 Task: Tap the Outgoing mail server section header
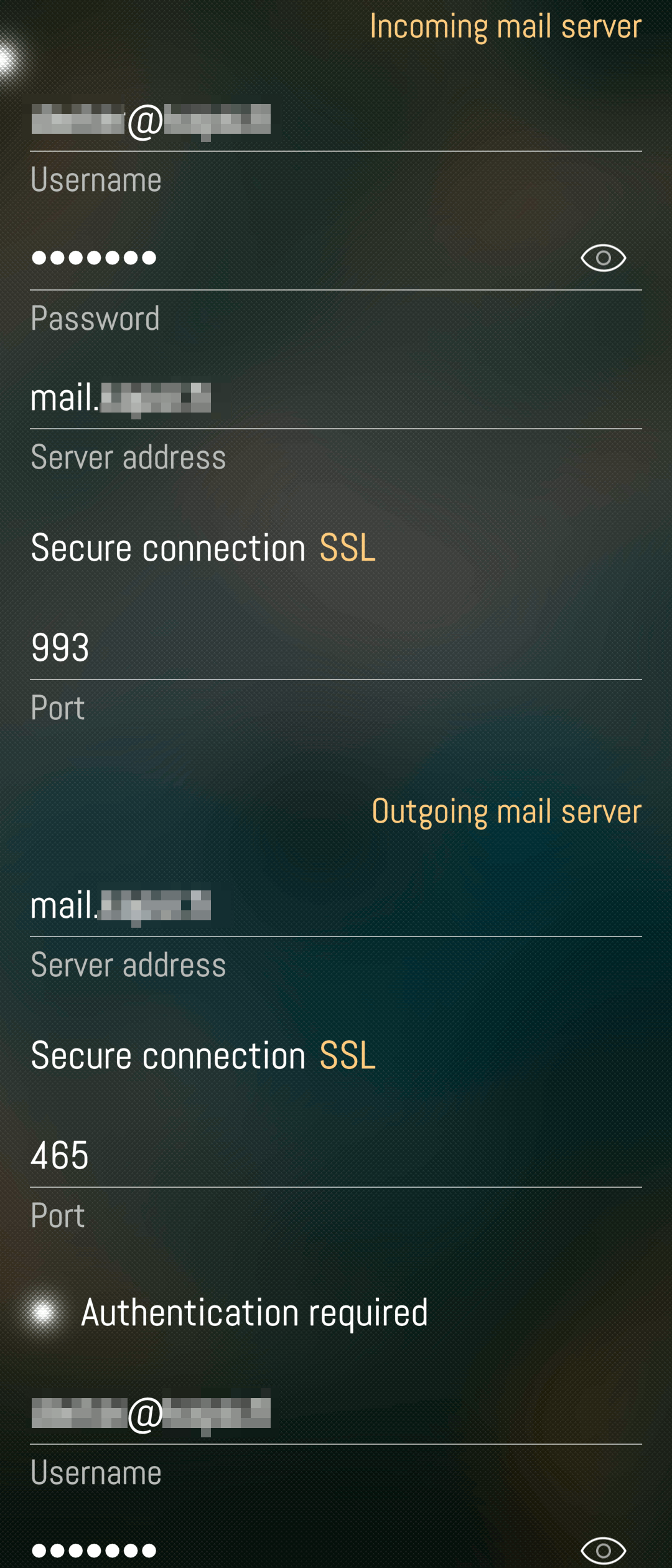506,811
